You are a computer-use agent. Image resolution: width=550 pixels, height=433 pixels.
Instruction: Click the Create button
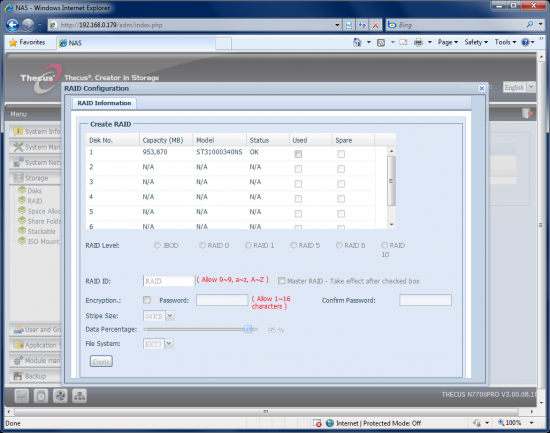[101, 361]
